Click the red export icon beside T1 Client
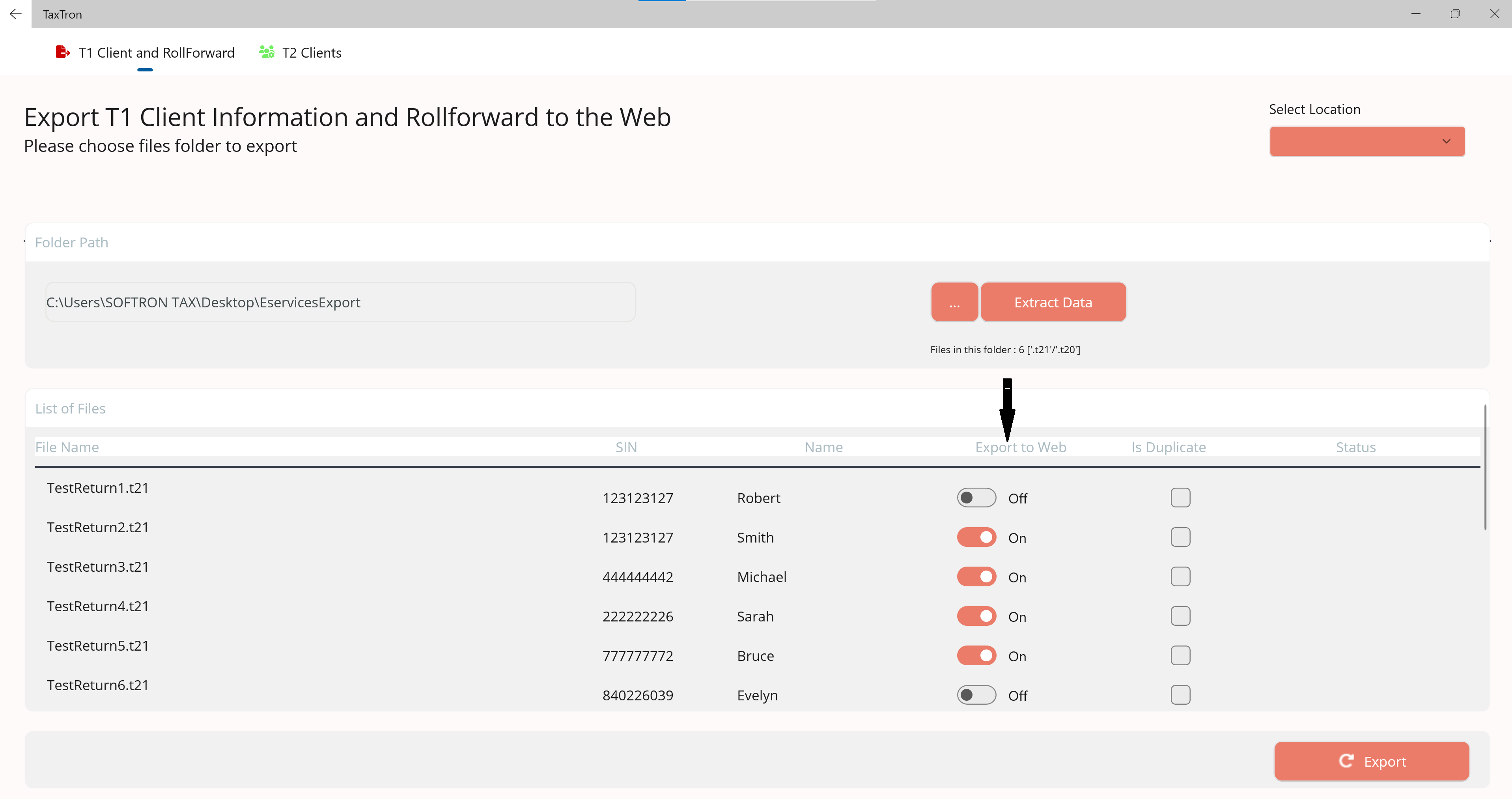The height and width of the screenshot is (799, 1512). (x=63, y=52)
